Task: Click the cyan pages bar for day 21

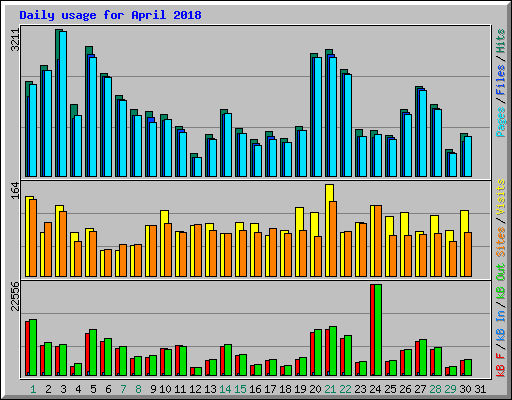Action: point(333,117)
